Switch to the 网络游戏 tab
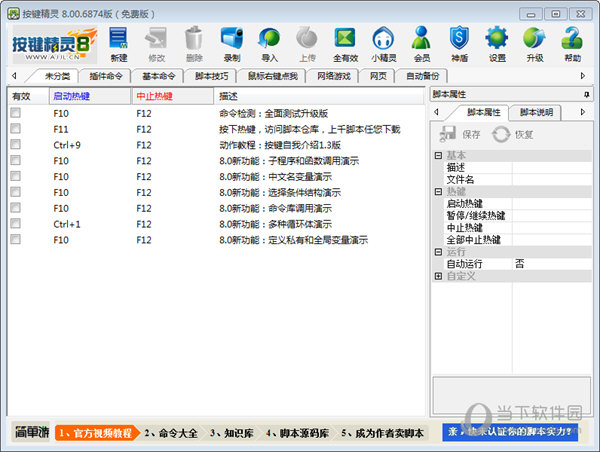 coord(334,76)
